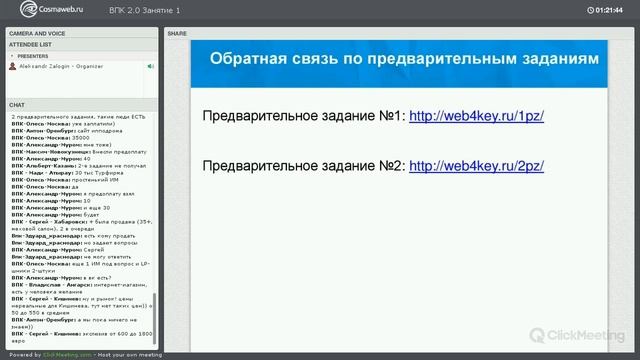The height and width of the screenshot is (360, 640).
Task: Click the chat message 'в вк есть?'
Action: tap(97, 278)
